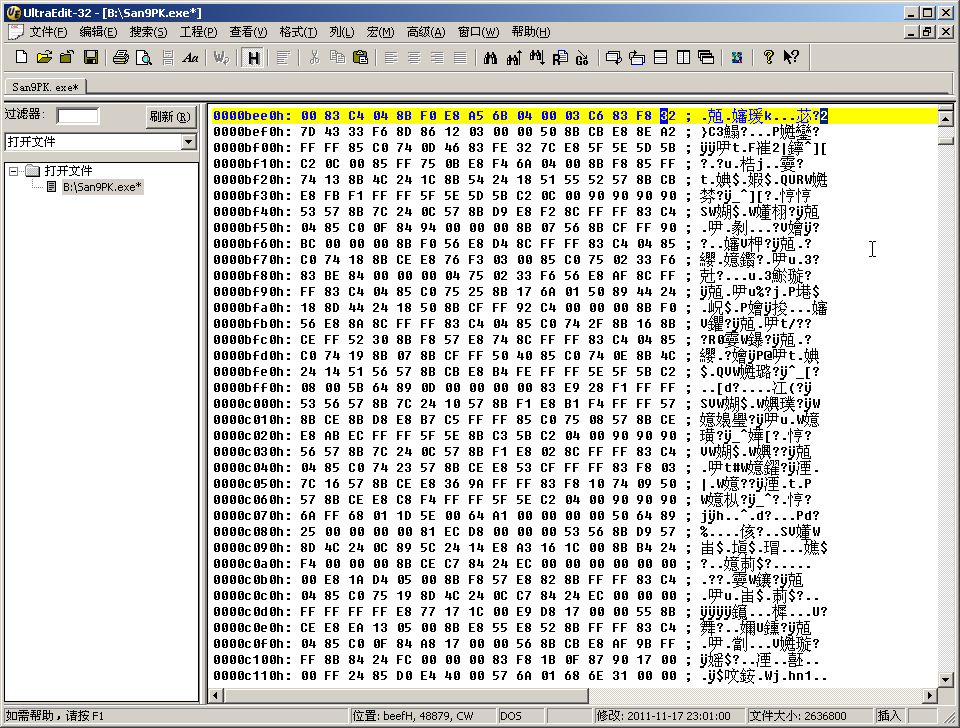Open the 帮助(H) menu
This screenshot has width=960, height=728.
[x=530, y=32]
